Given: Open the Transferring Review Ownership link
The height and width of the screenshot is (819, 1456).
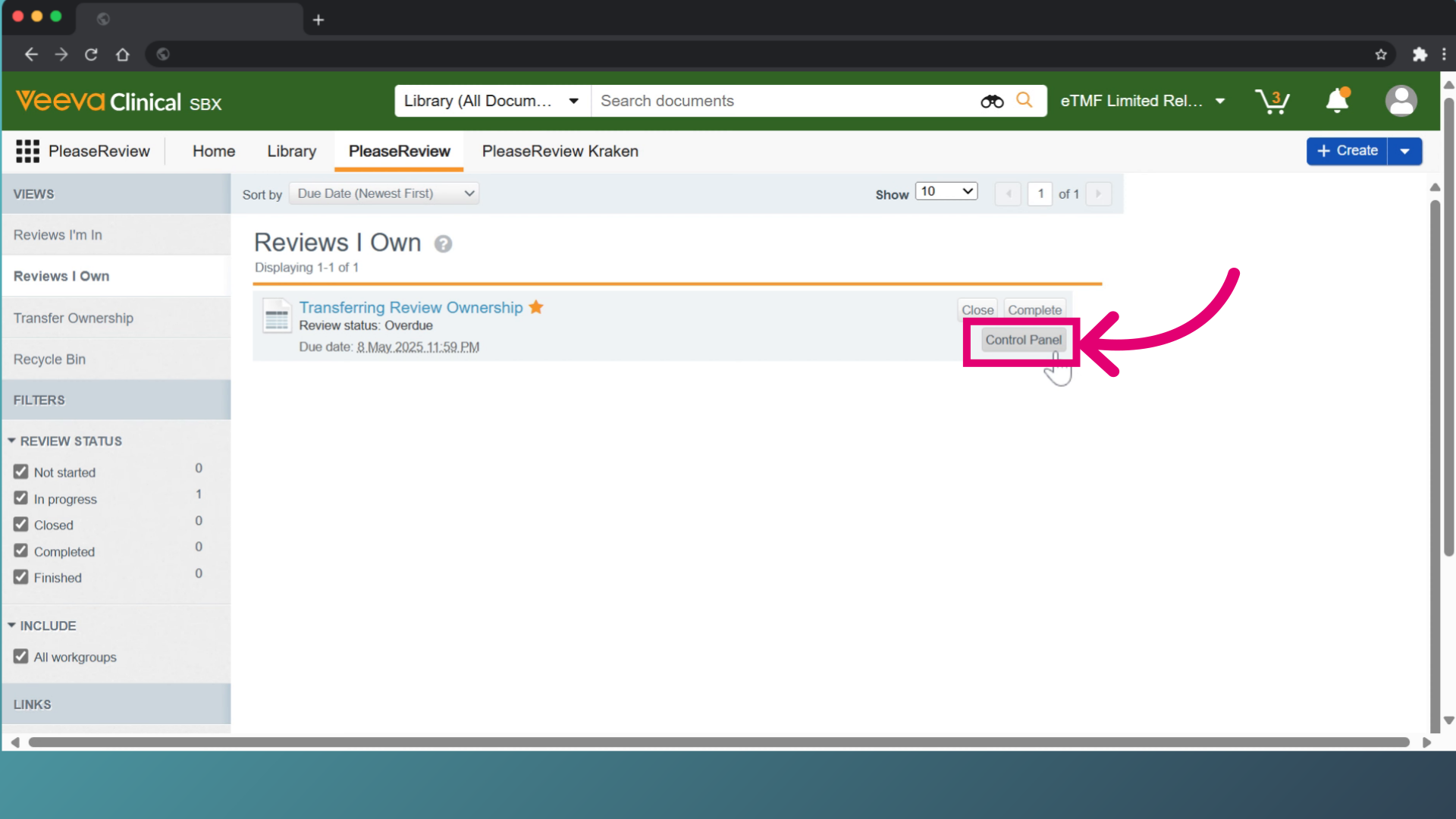Looking at the screenshot, I should point(411,307).
